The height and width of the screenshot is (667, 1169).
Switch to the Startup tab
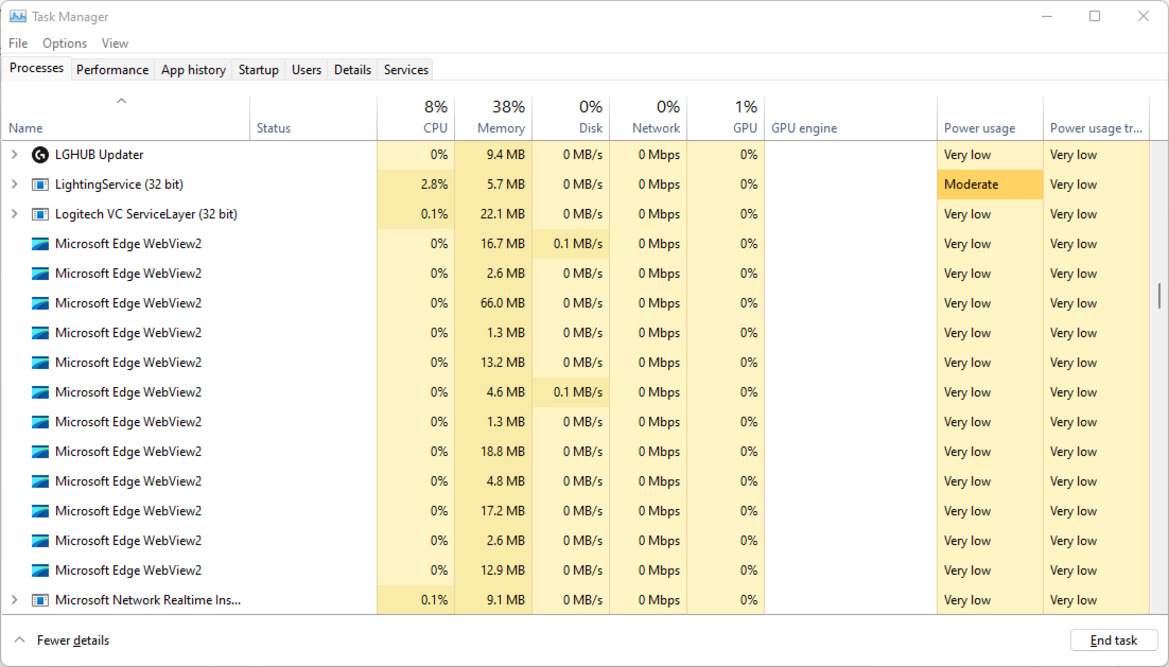[258, 69]
